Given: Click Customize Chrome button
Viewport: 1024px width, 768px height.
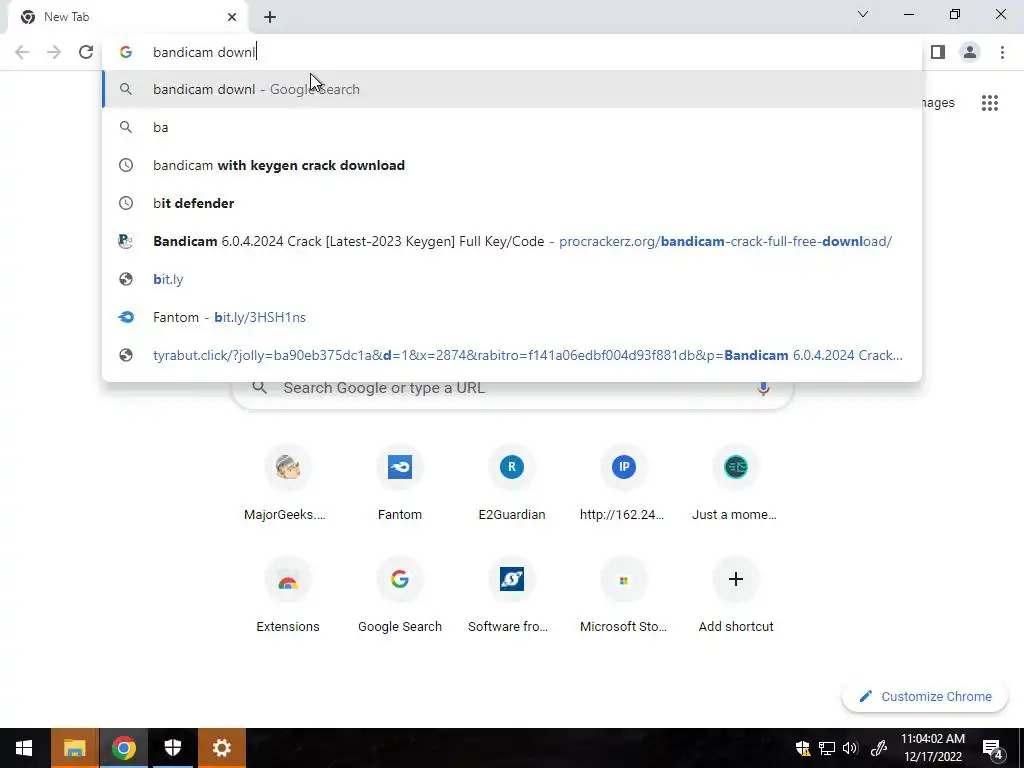Looking at the screenshot, I should 925,697.
